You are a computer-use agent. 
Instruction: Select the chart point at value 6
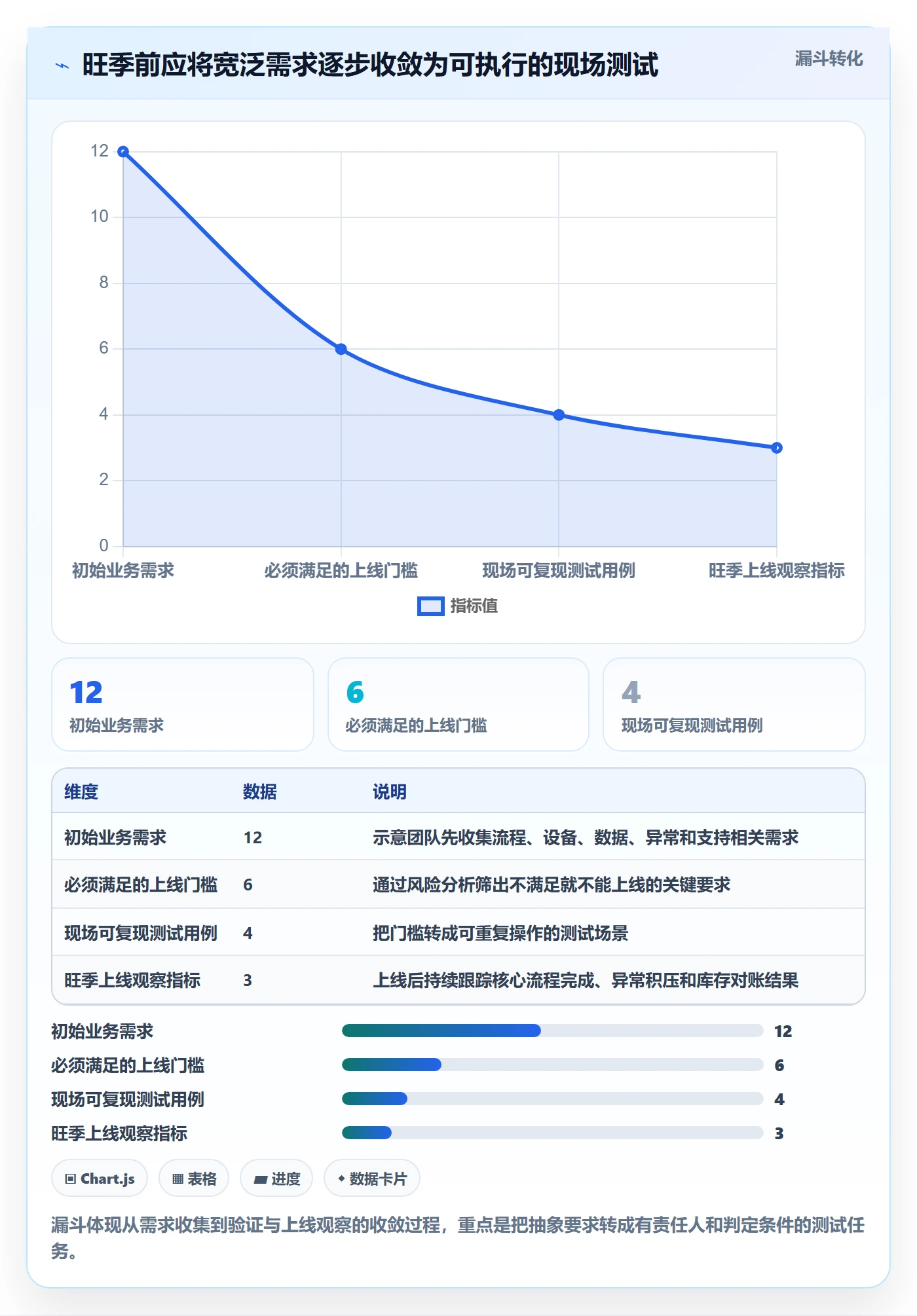[341, 349]
